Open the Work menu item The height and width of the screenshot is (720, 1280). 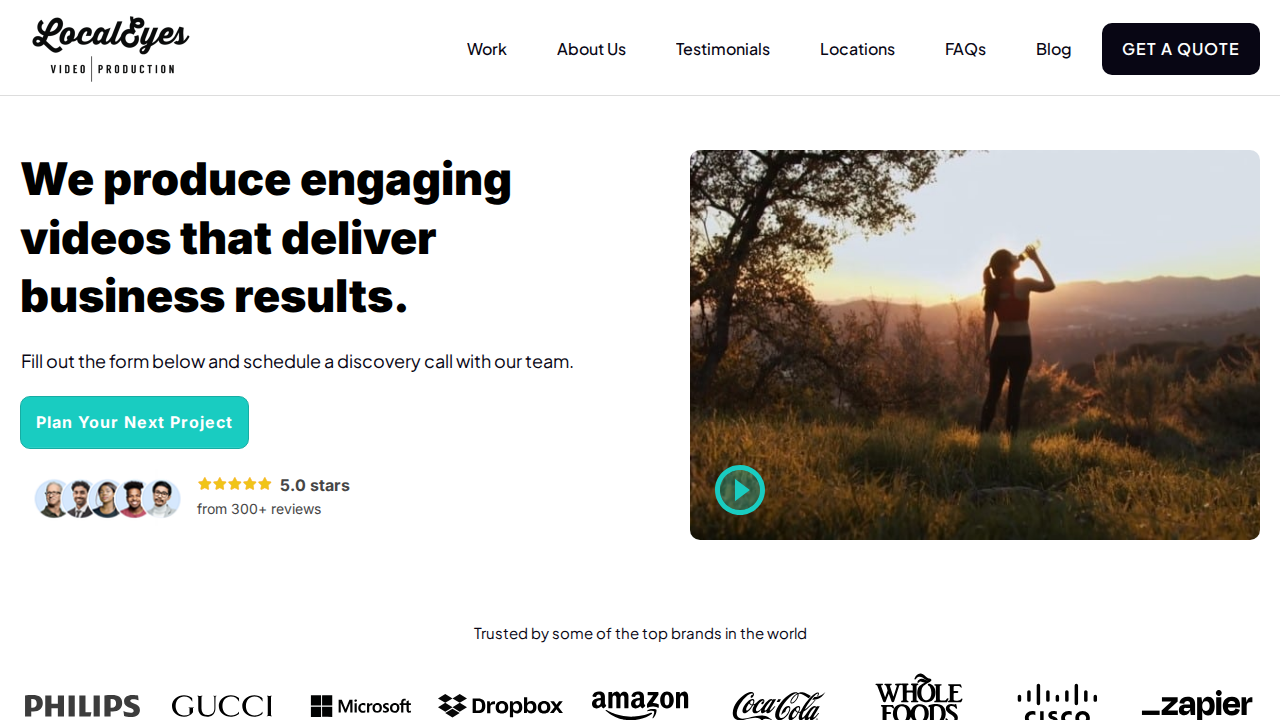(x=487, y=49)
